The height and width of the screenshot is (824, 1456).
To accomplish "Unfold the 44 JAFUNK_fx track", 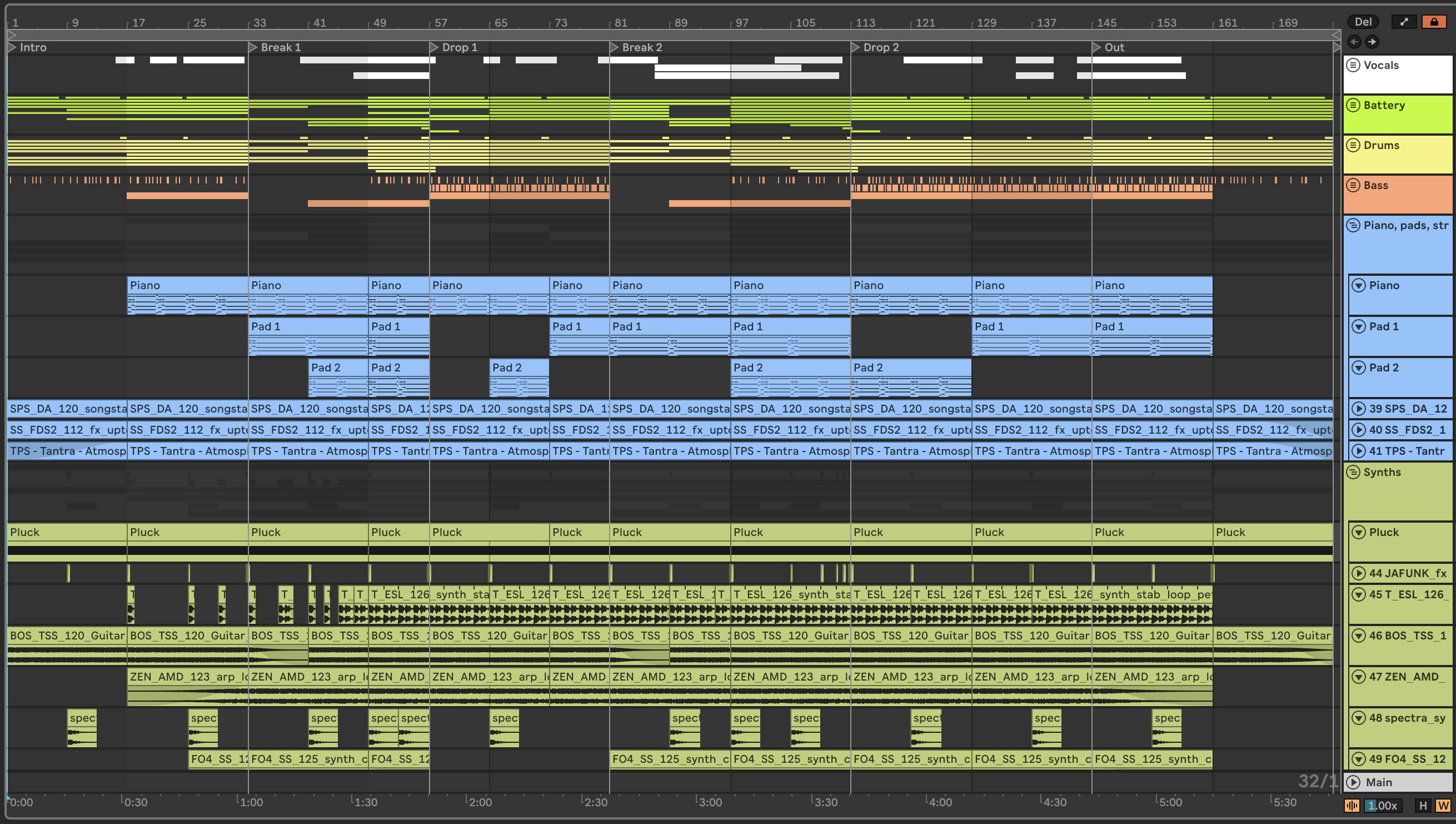I will click(x=1358, y=573).
